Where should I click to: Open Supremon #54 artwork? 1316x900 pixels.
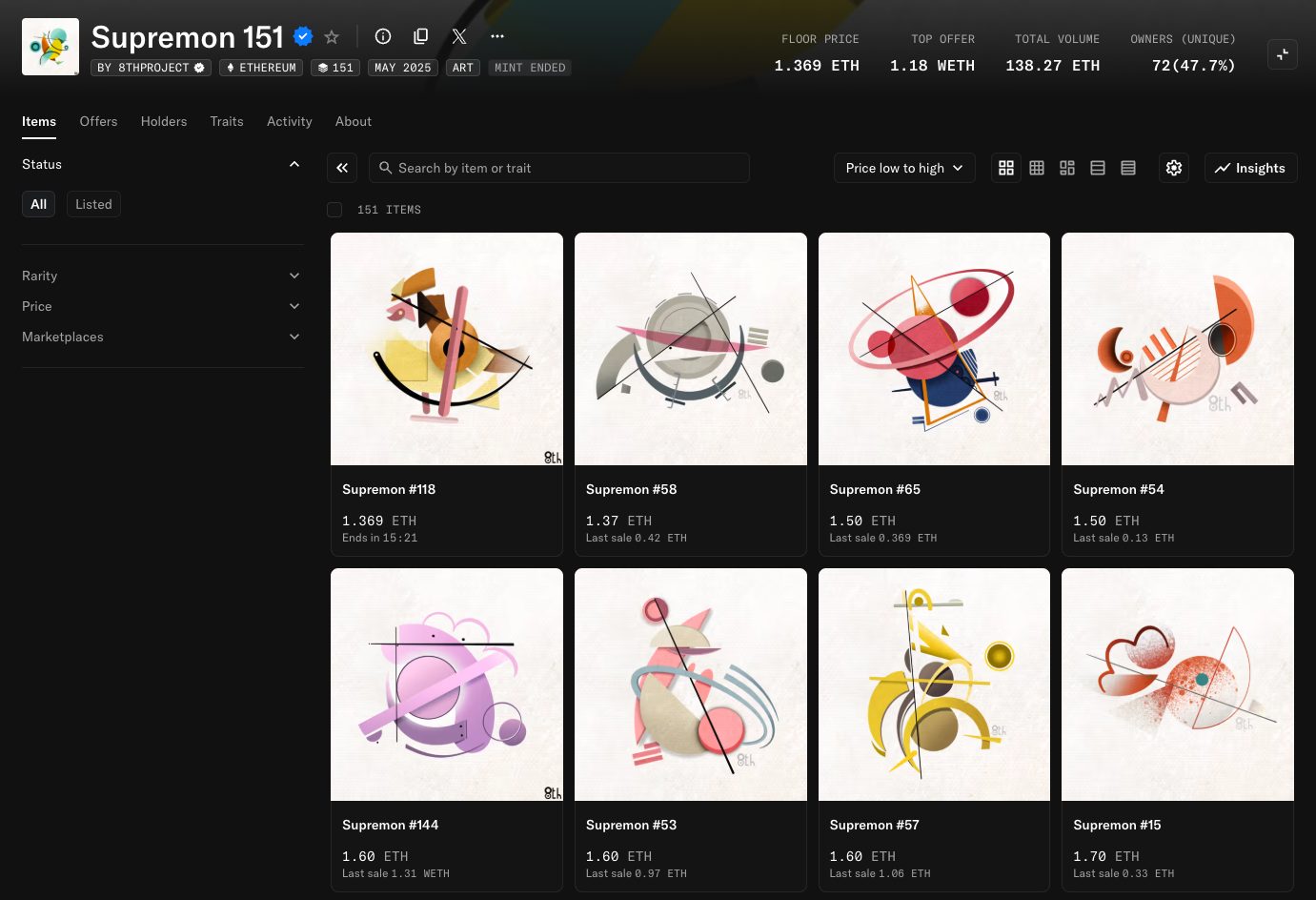click(1178, 349)
